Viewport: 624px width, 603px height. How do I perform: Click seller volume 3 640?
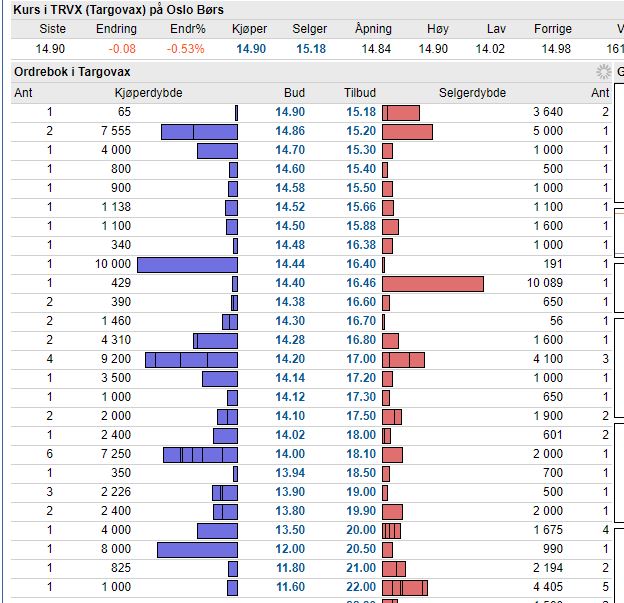[x=548, y=112]
